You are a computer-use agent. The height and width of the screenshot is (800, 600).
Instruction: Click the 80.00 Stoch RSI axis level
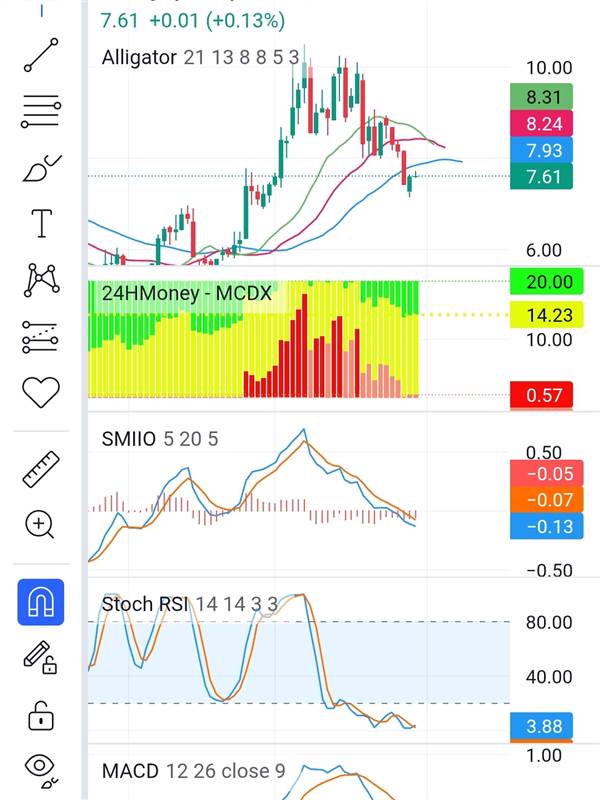(549, 622)
